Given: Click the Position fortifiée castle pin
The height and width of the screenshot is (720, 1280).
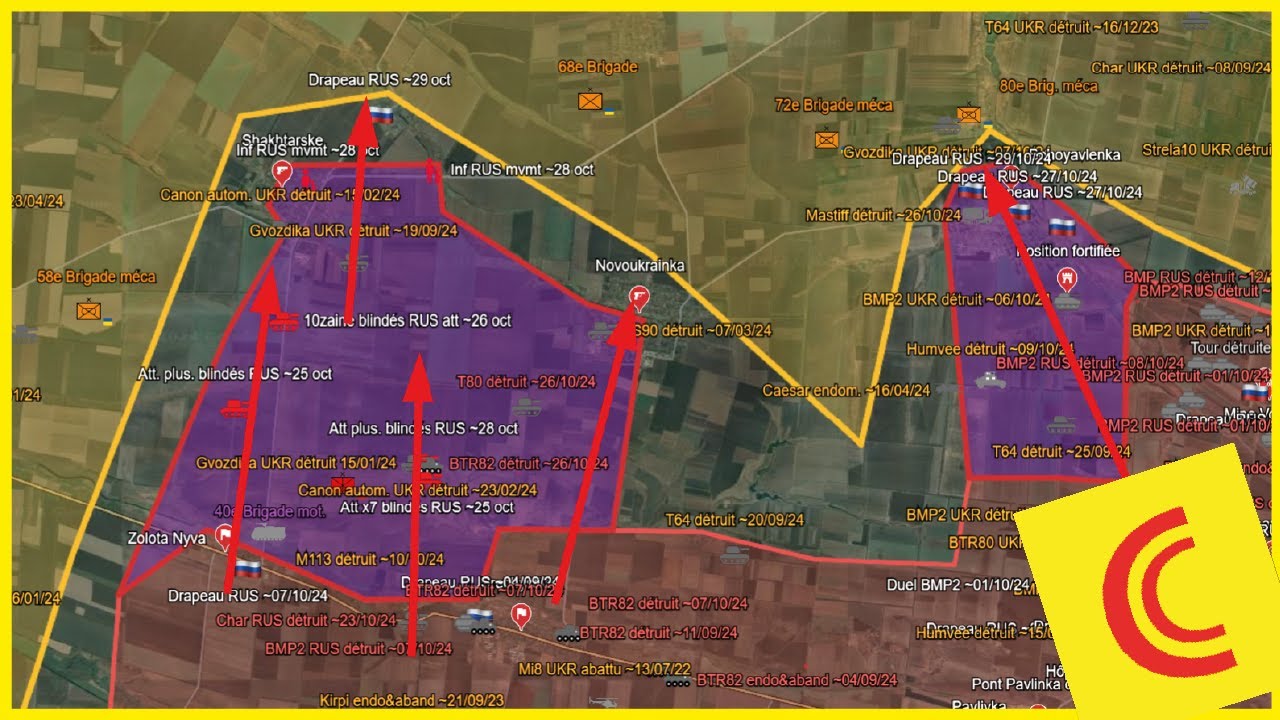Looking at the screenshot, I should (1068, 277).
